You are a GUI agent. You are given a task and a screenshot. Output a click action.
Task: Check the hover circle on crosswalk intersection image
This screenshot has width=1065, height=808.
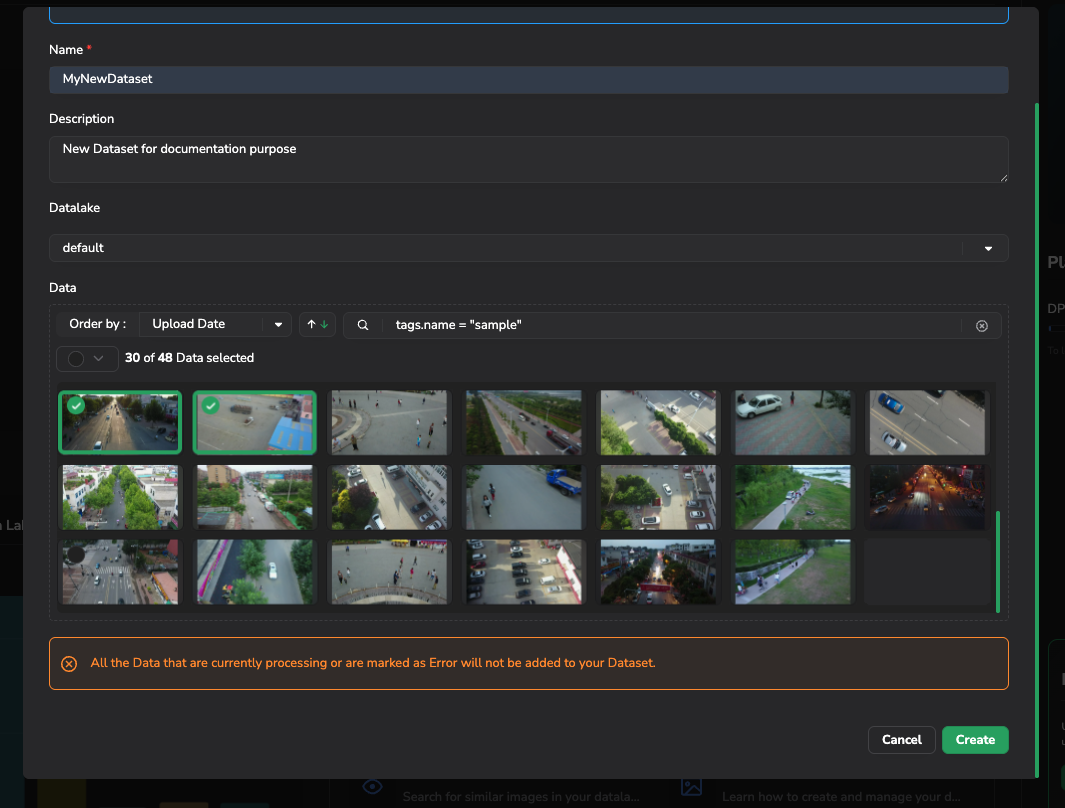point(76,555)
